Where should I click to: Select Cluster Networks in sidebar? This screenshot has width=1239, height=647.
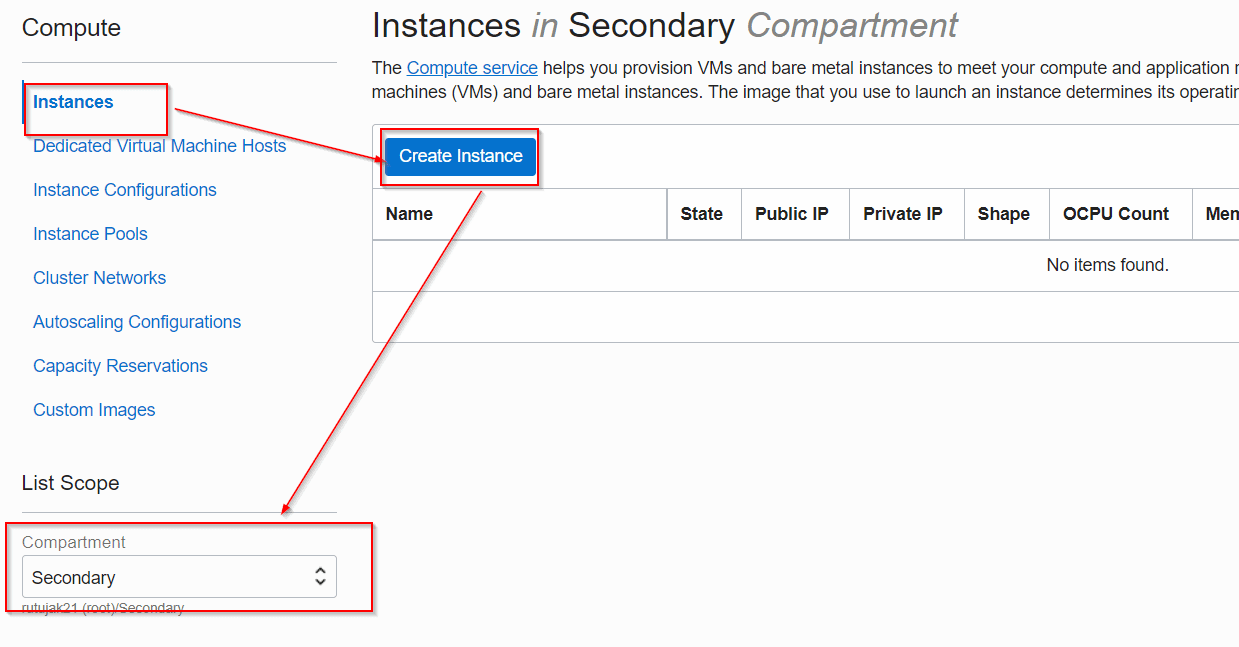(x=99, y=278)
